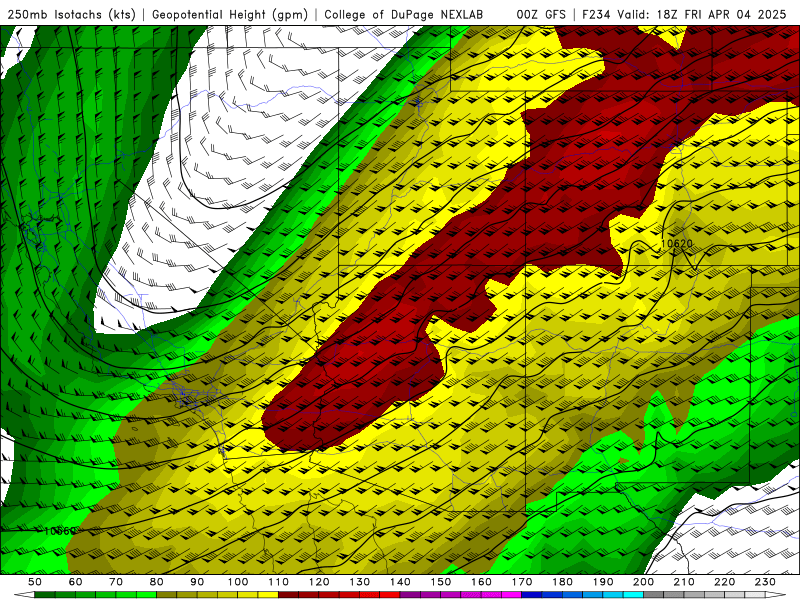Click the '100' value on the color scale
Viewport: 800px width, 600px height.
(238, 582)
